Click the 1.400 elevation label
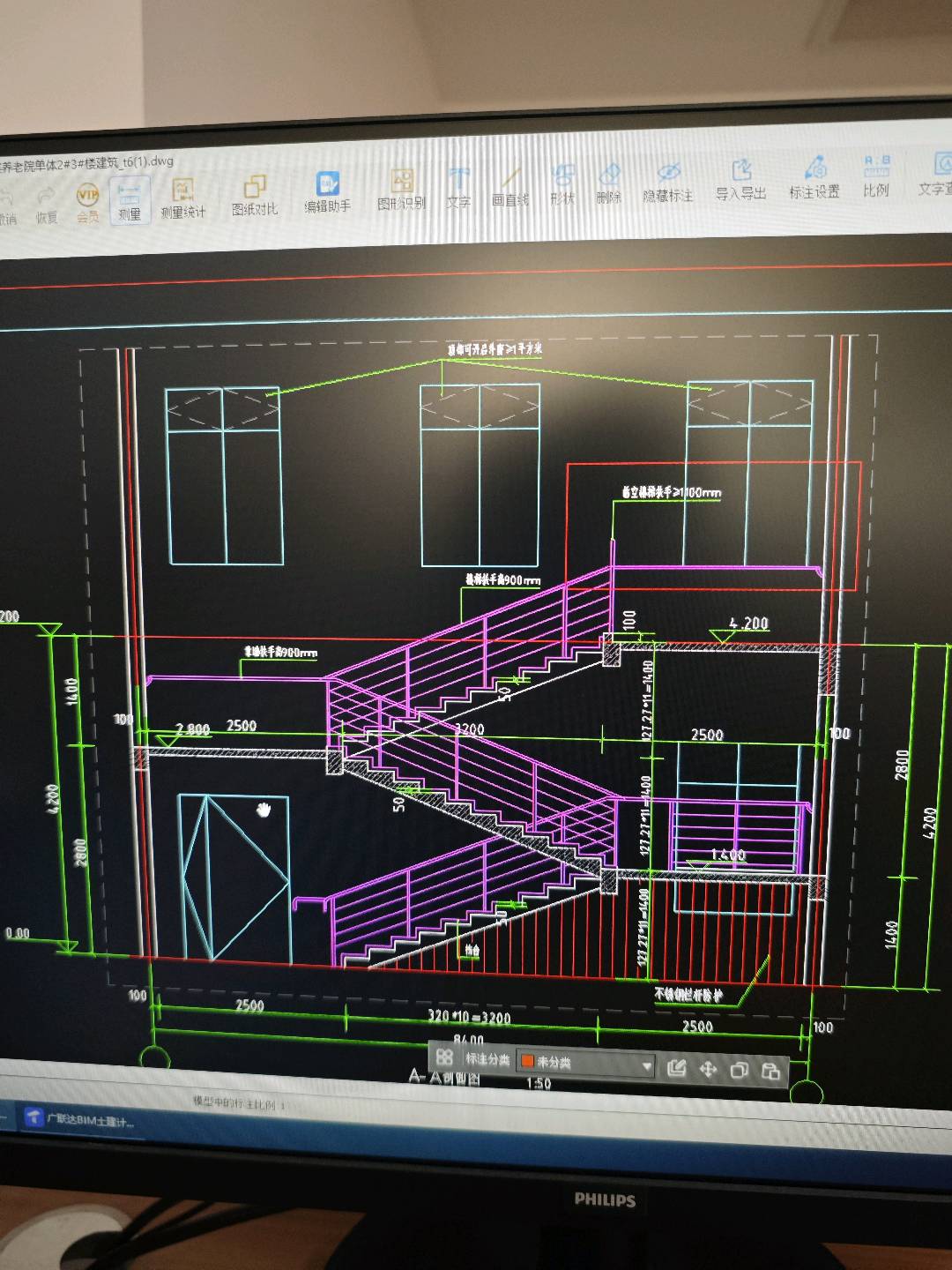 click(728, 855)
